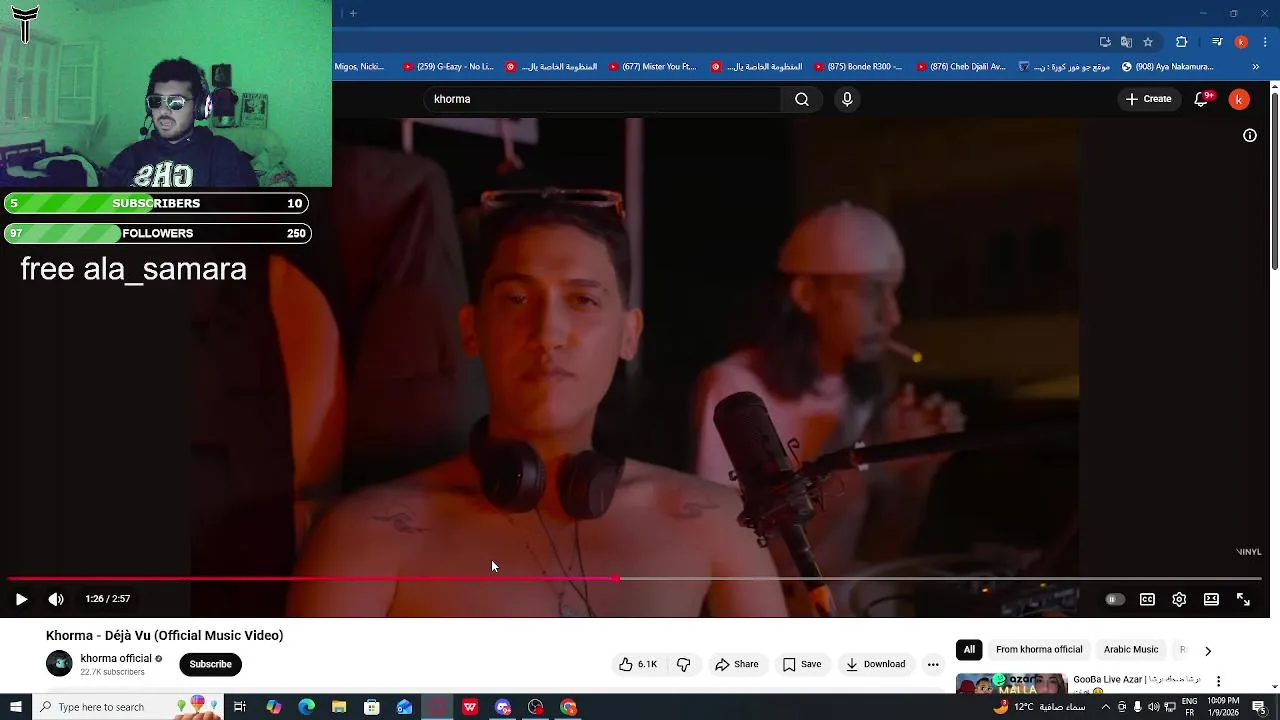Click the search field containing khorma
The height and width of the screenshot is (720, 1280).
point(603,99)
